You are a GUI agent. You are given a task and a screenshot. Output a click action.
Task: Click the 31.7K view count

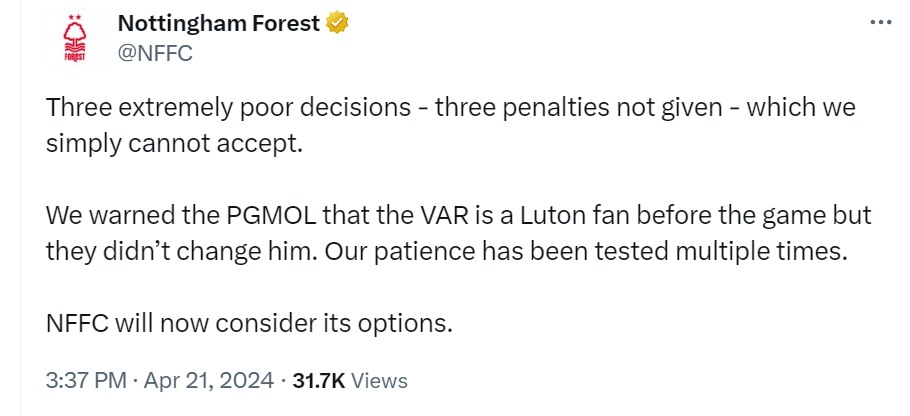318,380
